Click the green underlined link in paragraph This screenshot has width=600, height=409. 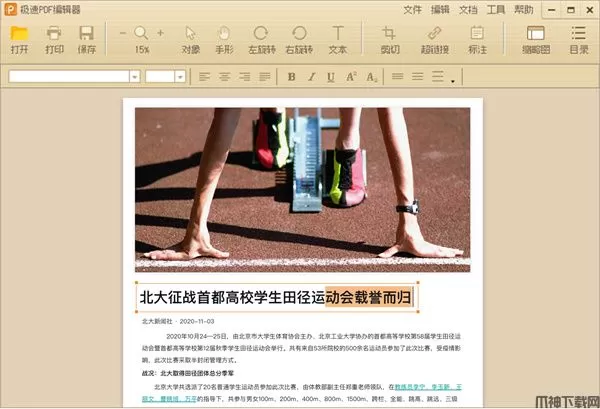click(x=428, y=387)
